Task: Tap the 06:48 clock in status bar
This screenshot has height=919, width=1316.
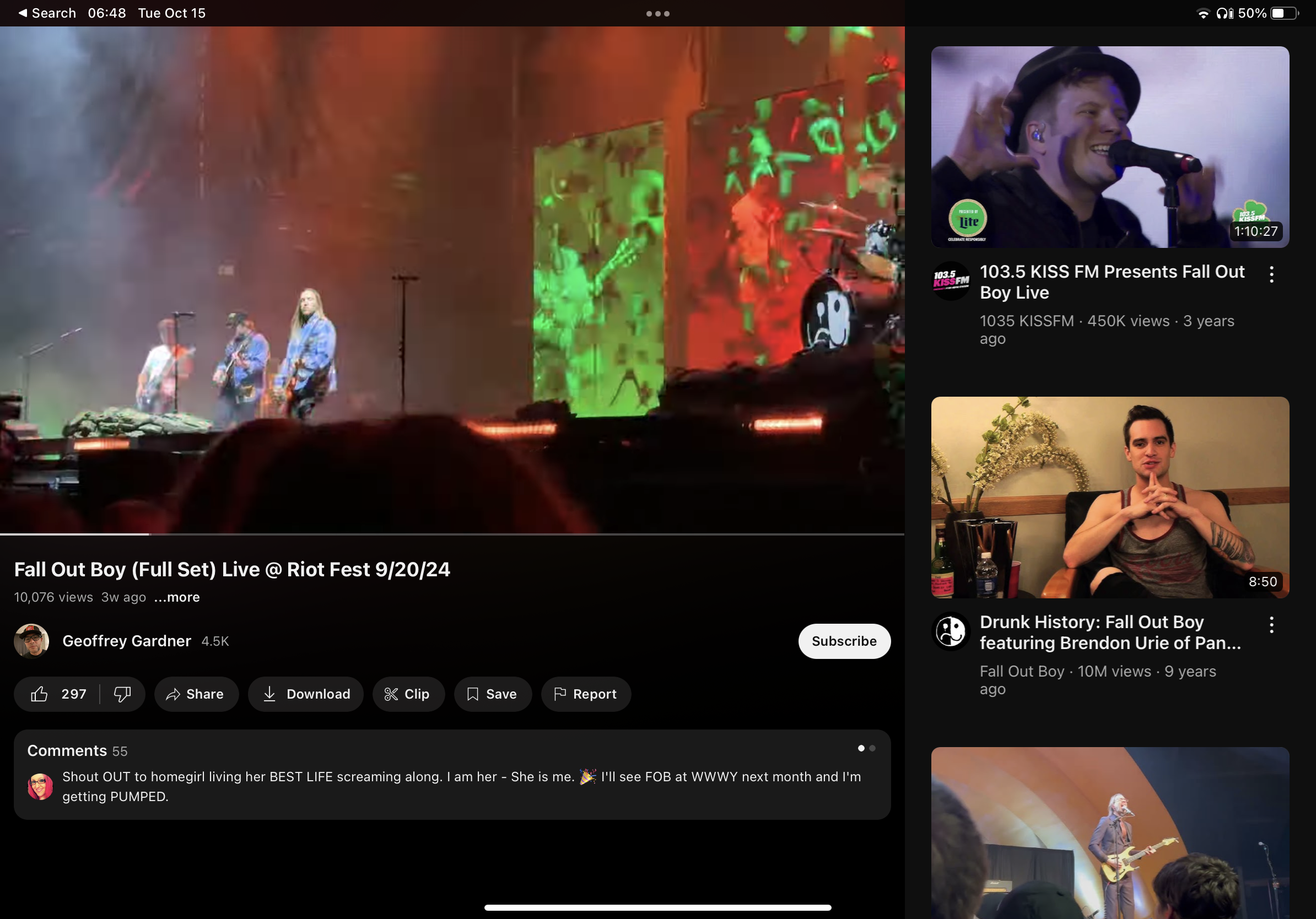Action: coord(106,13)
